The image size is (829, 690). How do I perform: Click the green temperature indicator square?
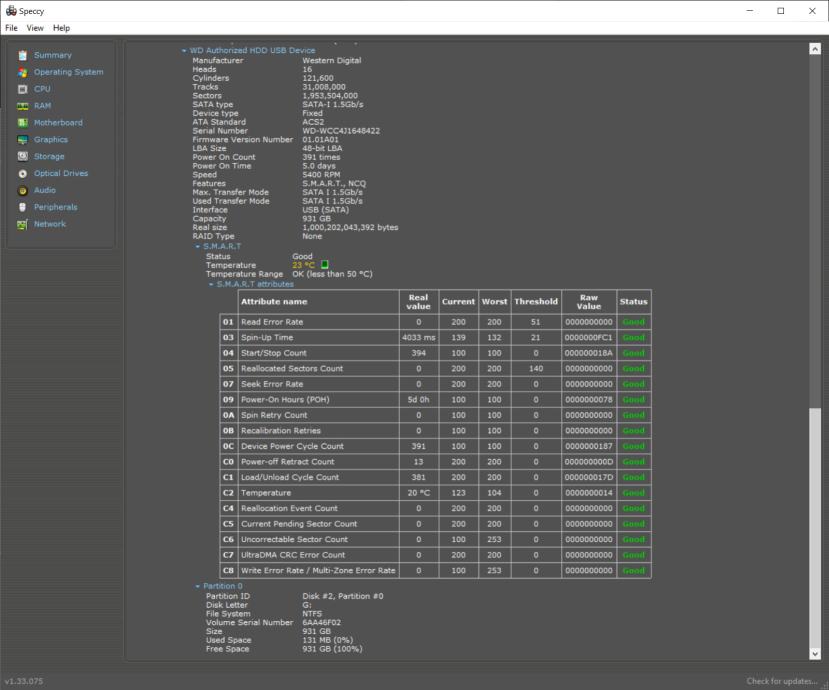tap(324, 265)
